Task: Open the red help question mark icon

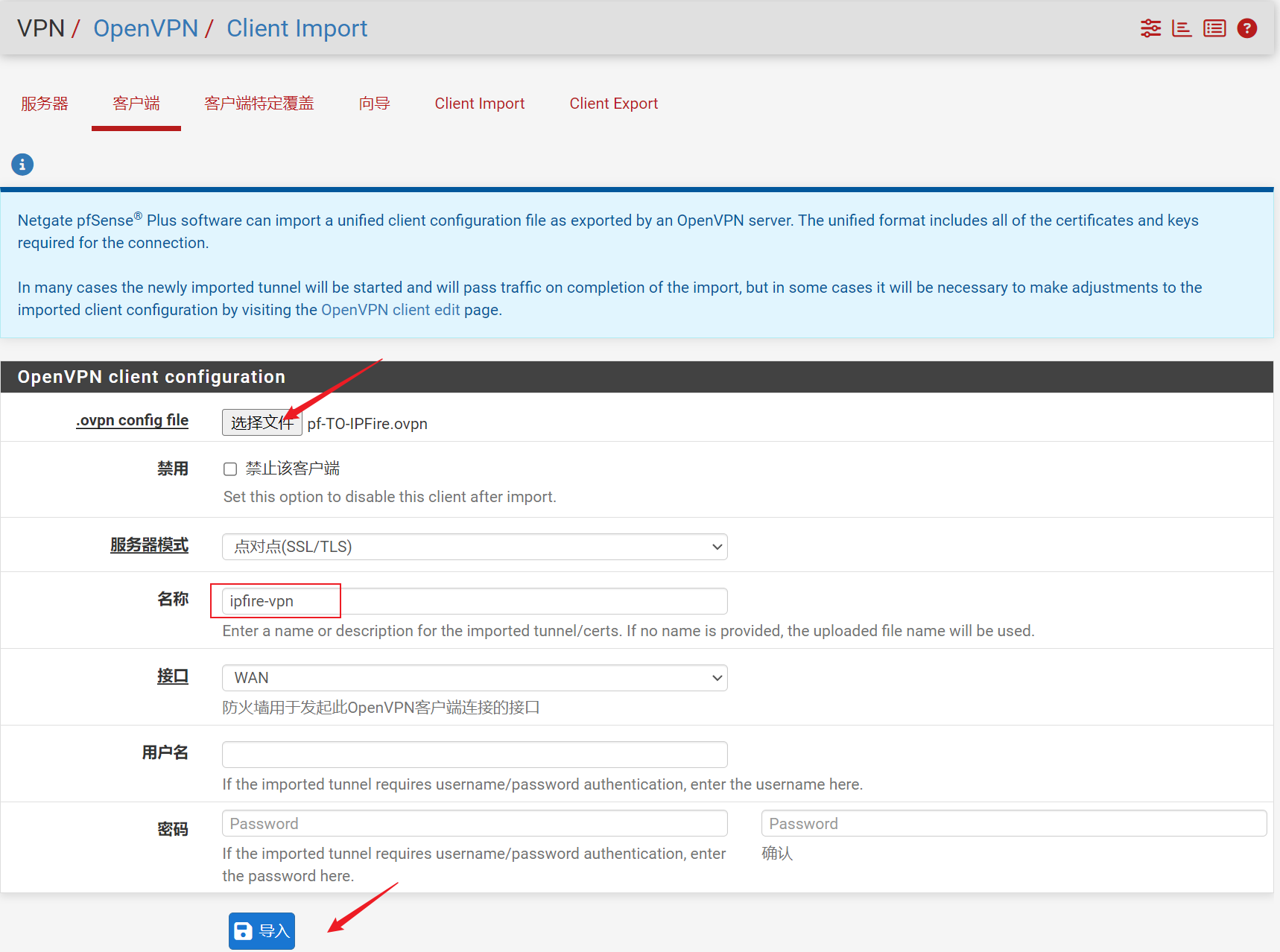Action: pyautogui.click(x=1246, y=28)
